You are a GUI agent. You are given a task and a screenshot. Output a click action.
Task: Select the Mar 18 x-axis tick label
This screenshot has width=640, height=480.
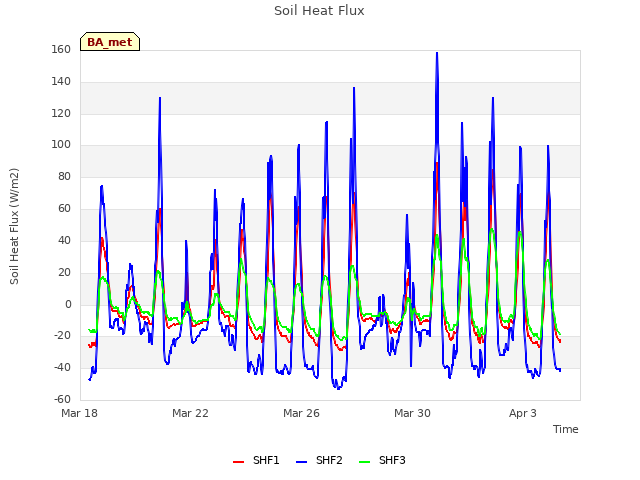[x=80, y=413]
